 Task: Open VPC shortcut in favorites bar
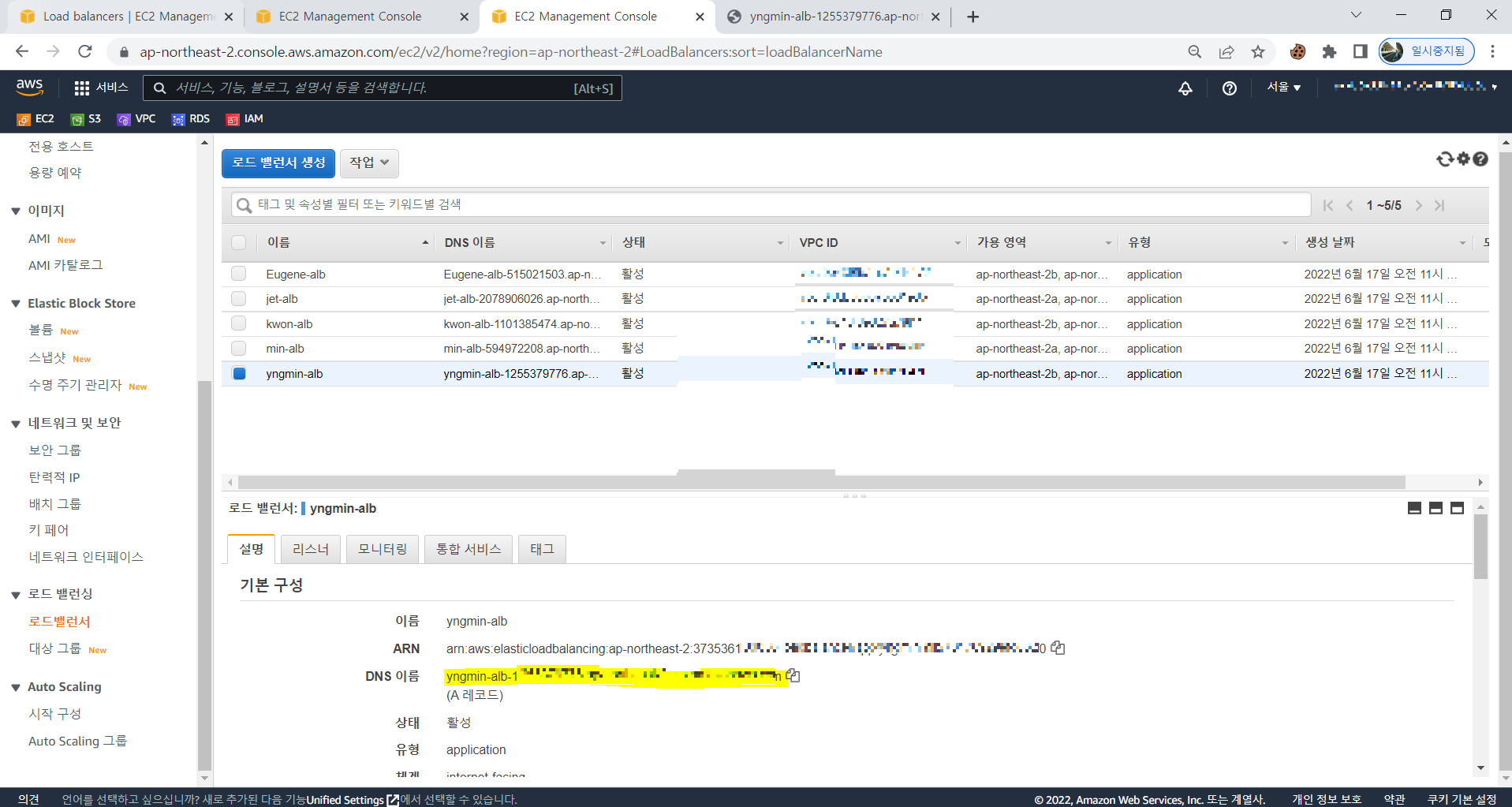(x=136, y=119)
